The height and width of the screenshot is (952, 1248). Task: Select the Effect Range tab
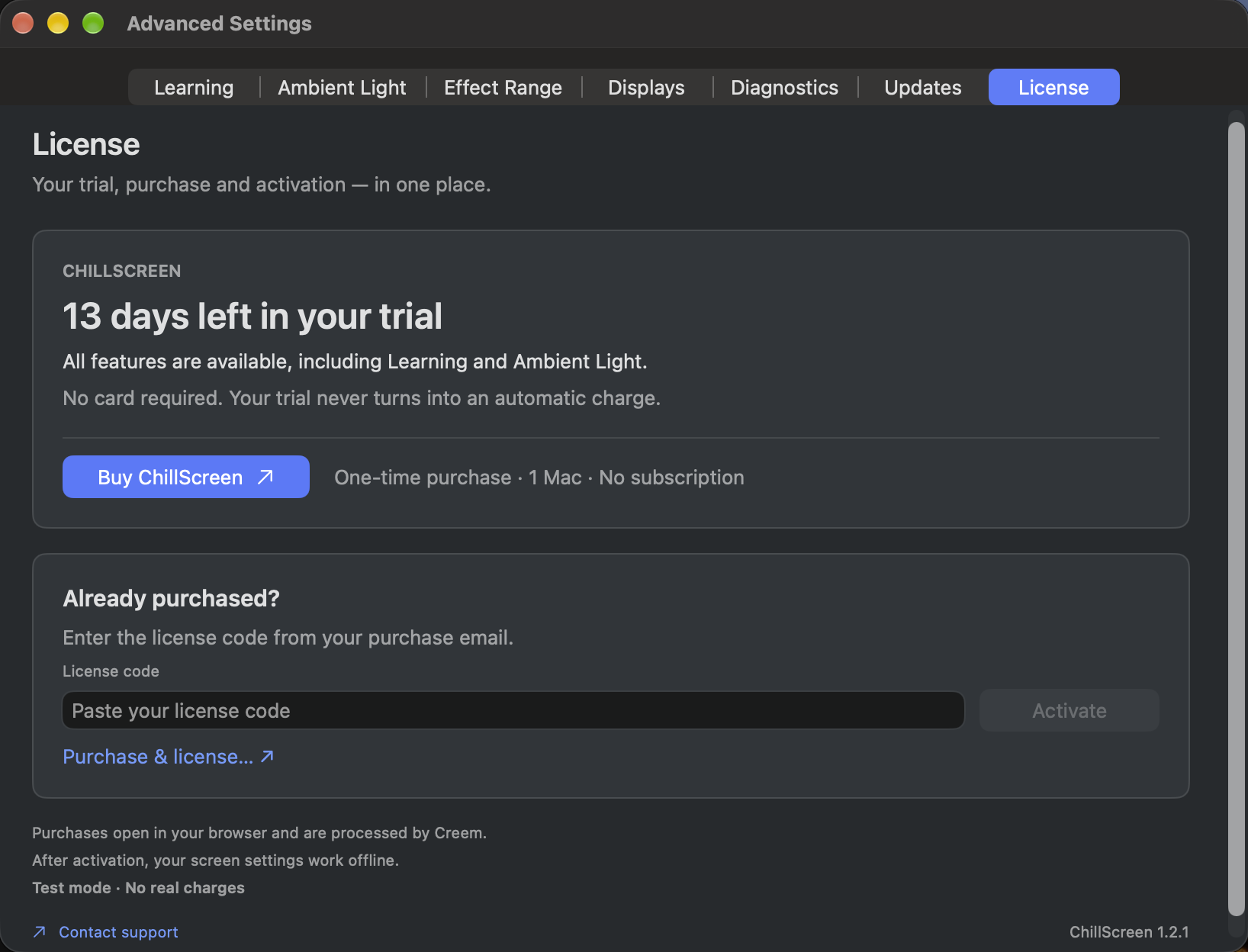coord(503,88)
